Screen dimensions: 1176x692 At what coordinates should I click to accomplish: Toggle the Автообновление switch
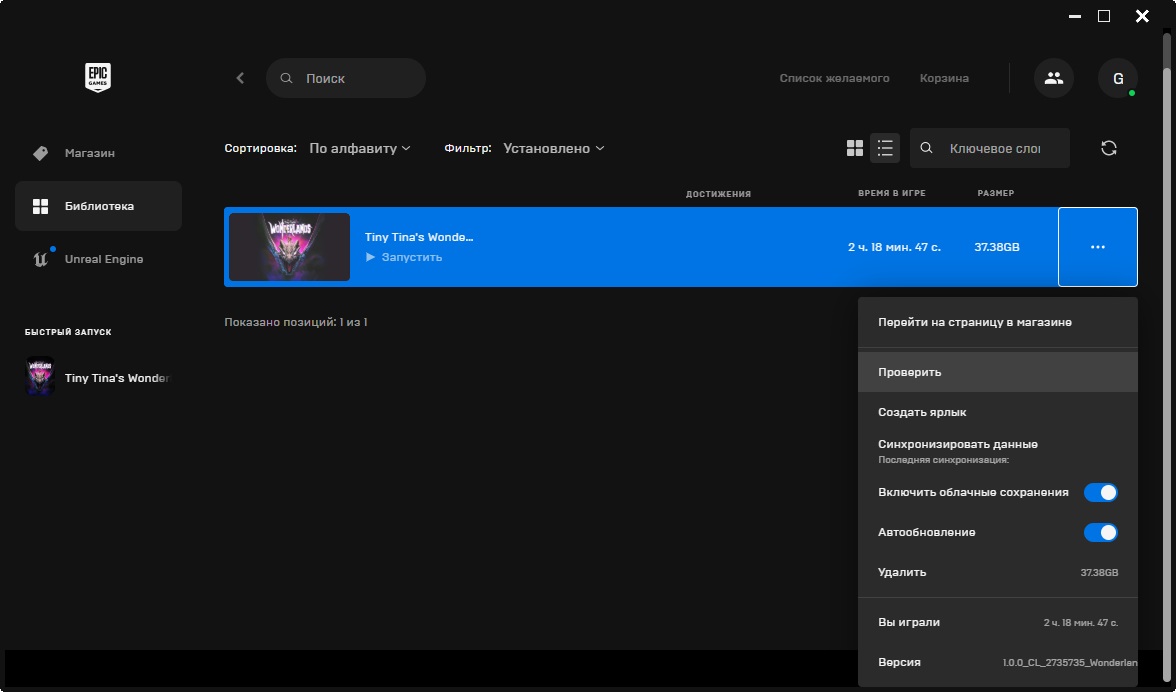coord(1100,532)
